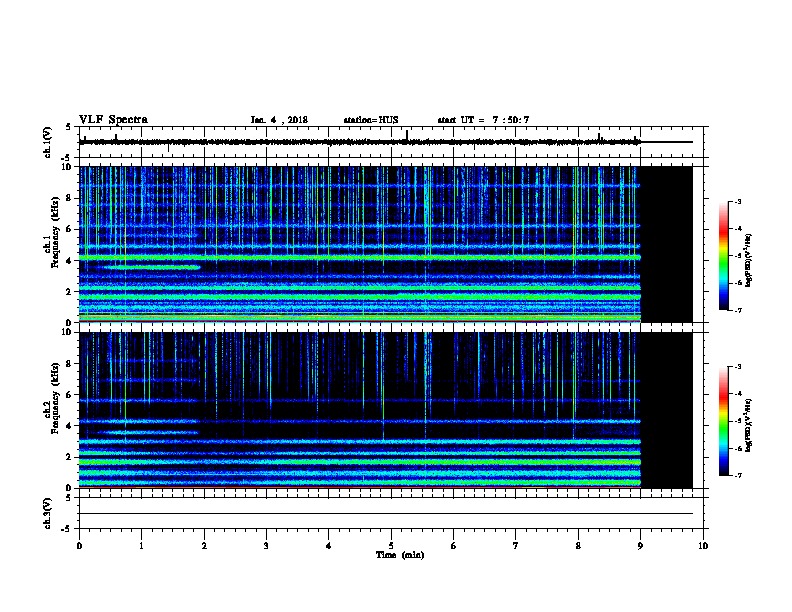Click the 2 minute tick label
The image size is (792, 612).
[204, 545]
